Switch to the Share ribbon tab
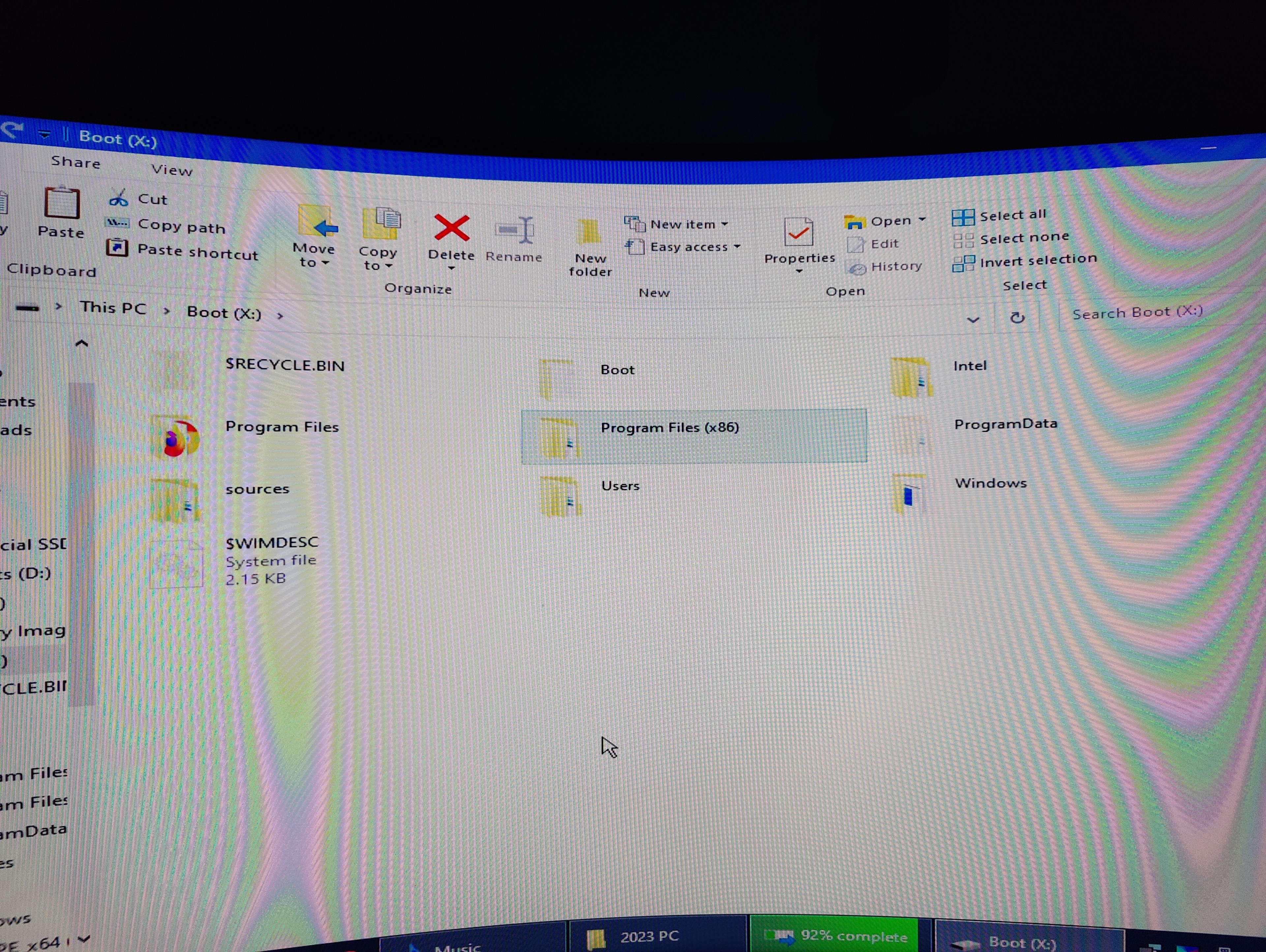 point(75,162)
